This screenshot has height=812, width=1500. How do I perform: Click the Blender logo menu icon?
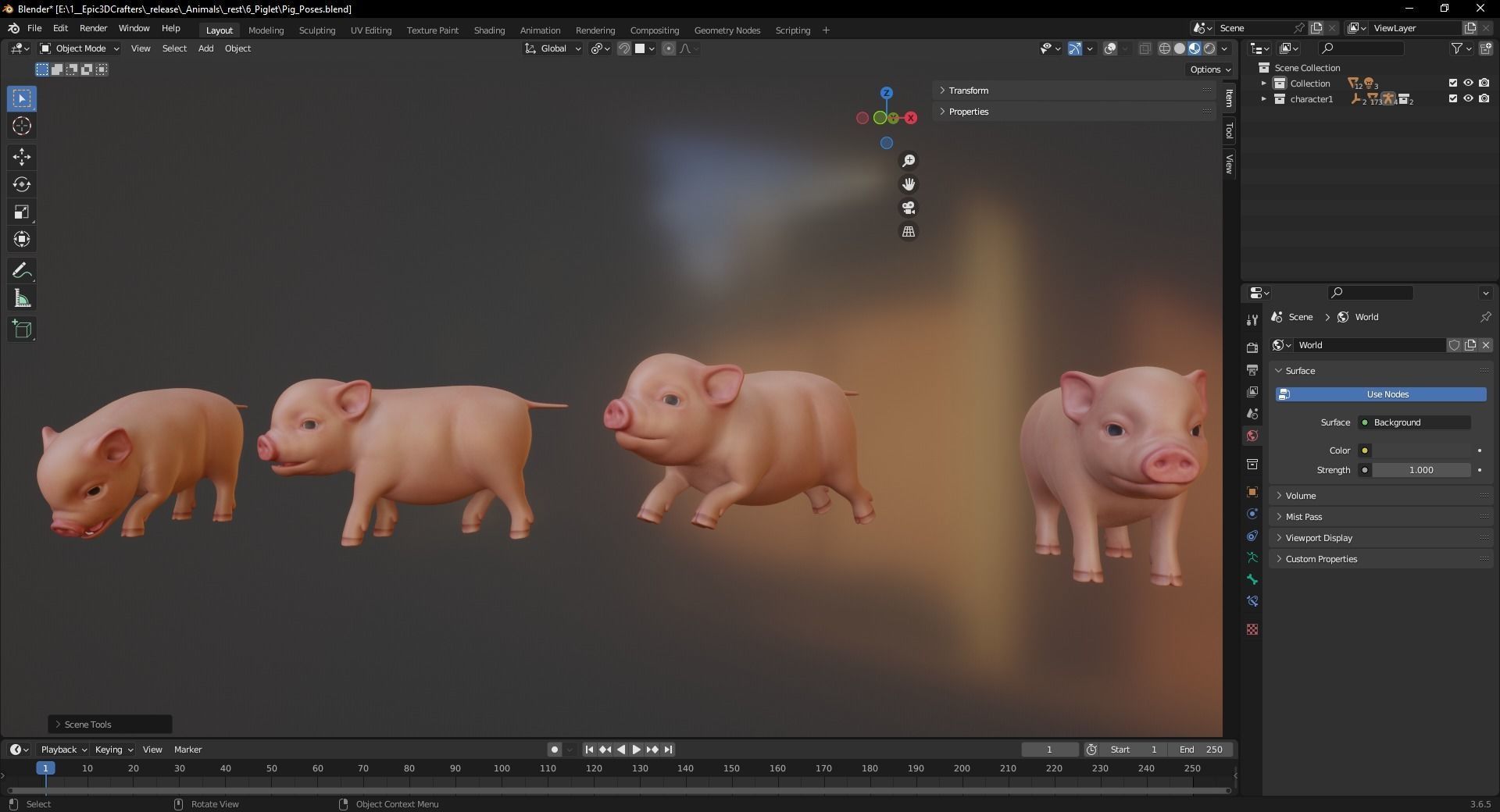[13, 28]
